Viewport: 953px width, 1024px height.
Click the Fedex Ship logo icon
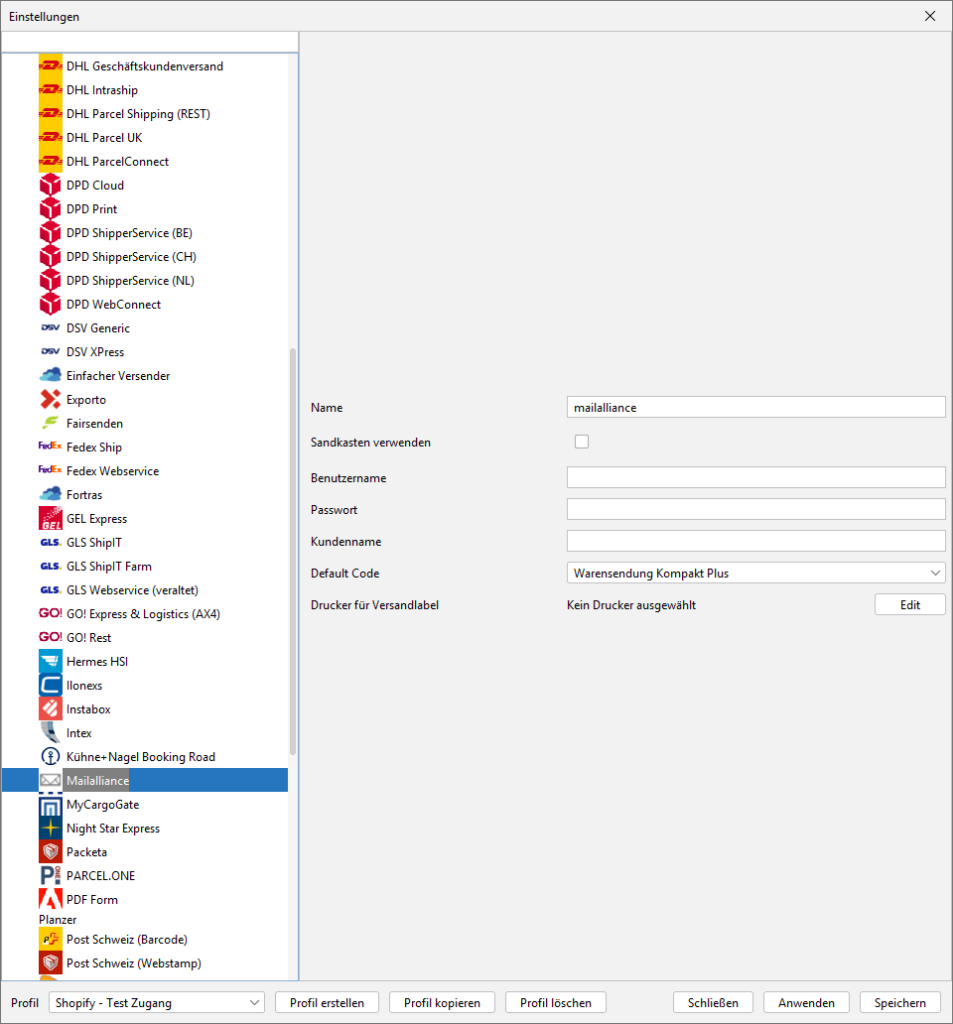[x=50, y=447]
